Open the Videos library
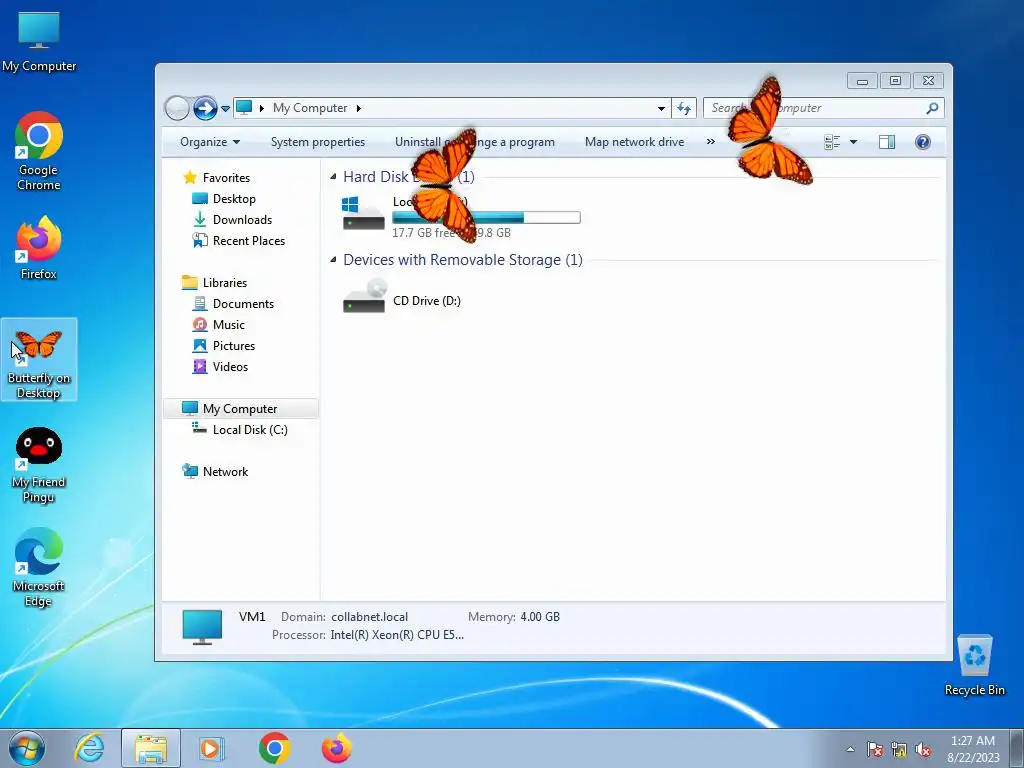Viewport: 1024px width, 768px height. 230,366
